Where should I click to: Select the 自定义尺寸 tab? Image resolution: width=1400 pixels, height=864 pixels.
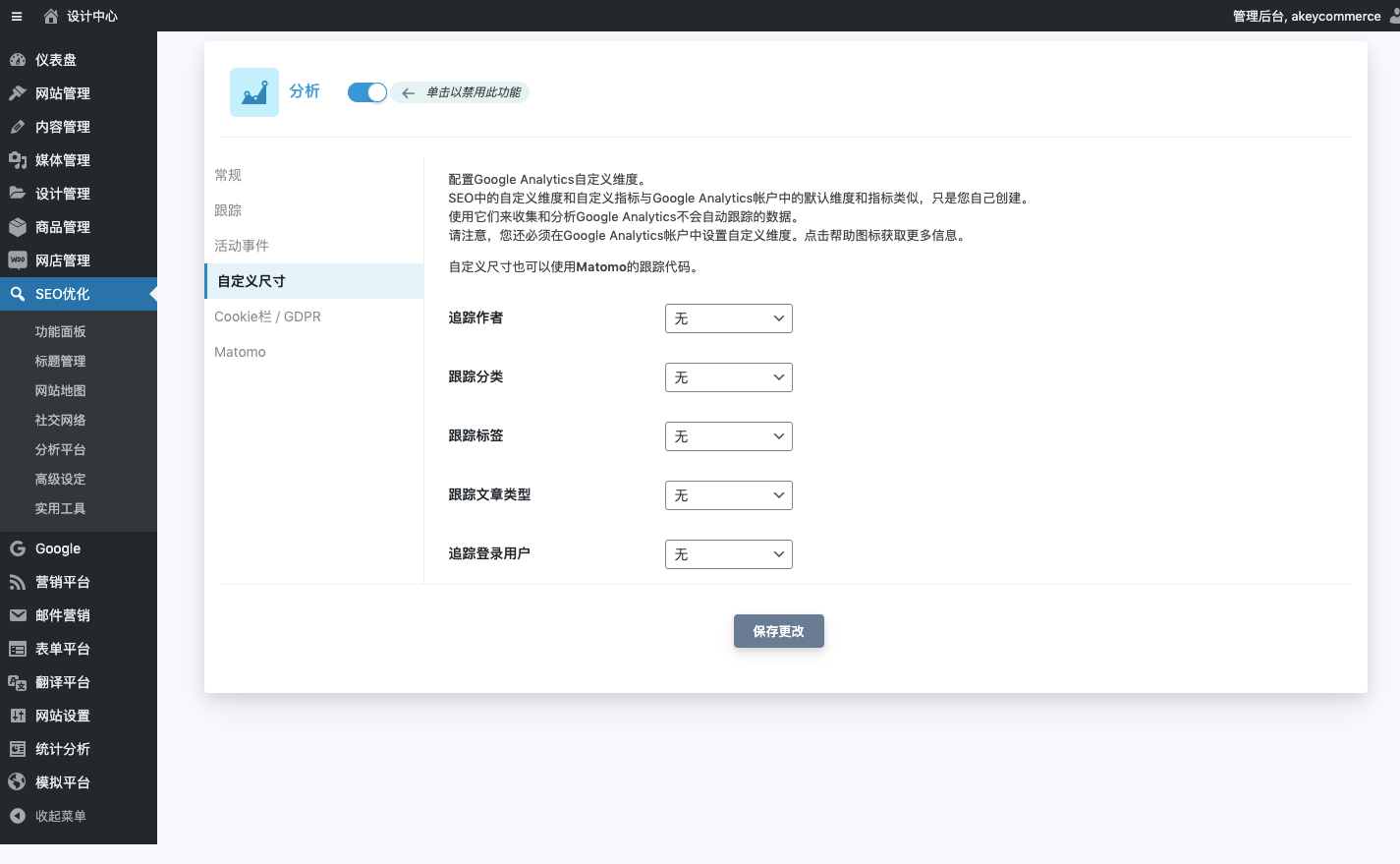[x=314, y=281]
